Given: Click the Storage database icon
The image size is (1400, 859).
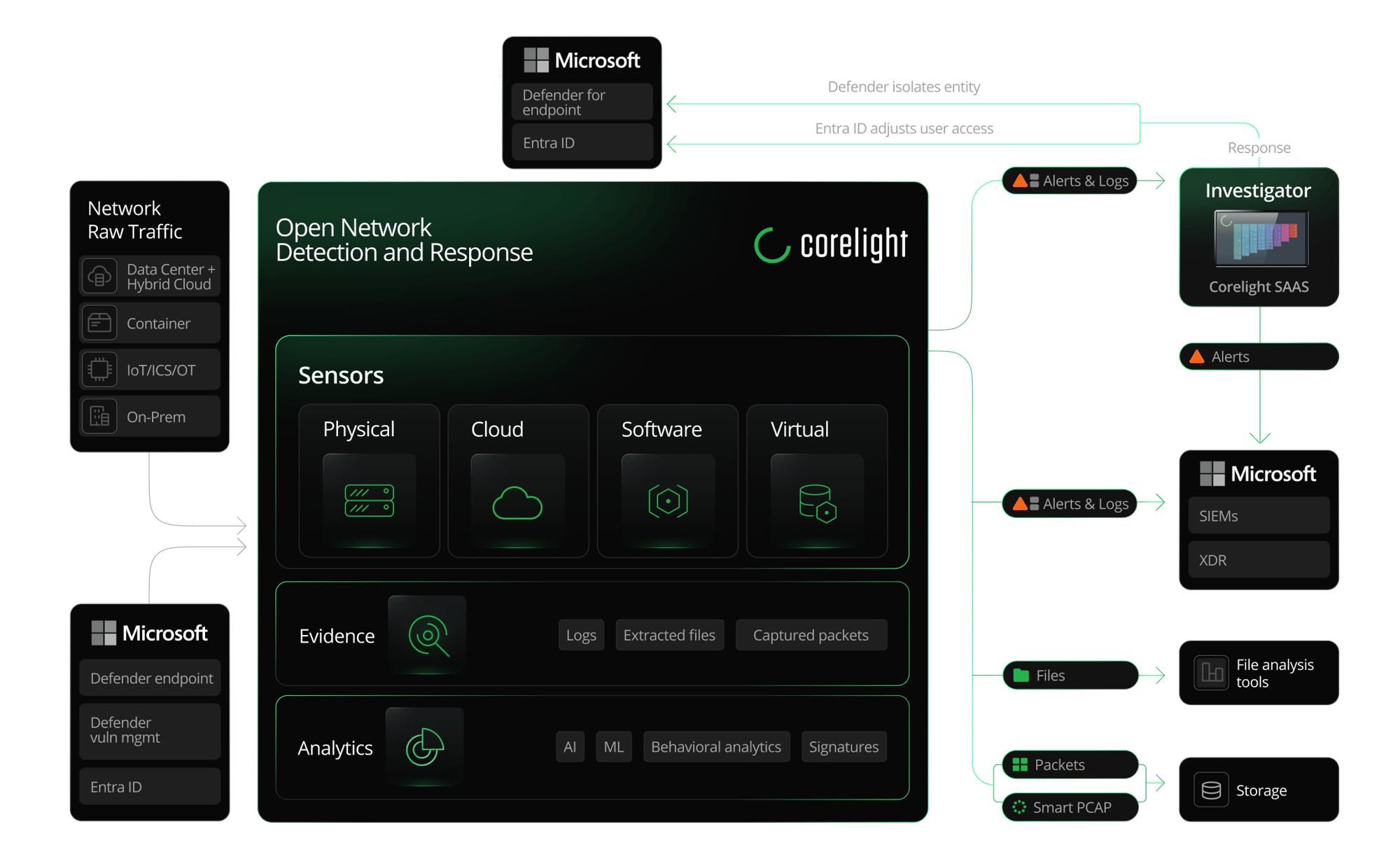Looking at the screenshot, I should [x=1213, y=789].
